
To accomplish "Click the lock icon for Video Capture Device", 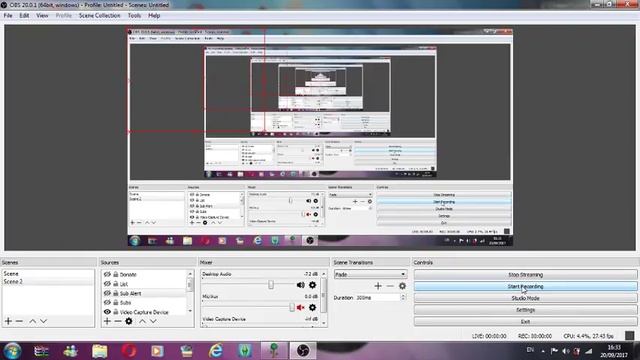I will point(116,312).
